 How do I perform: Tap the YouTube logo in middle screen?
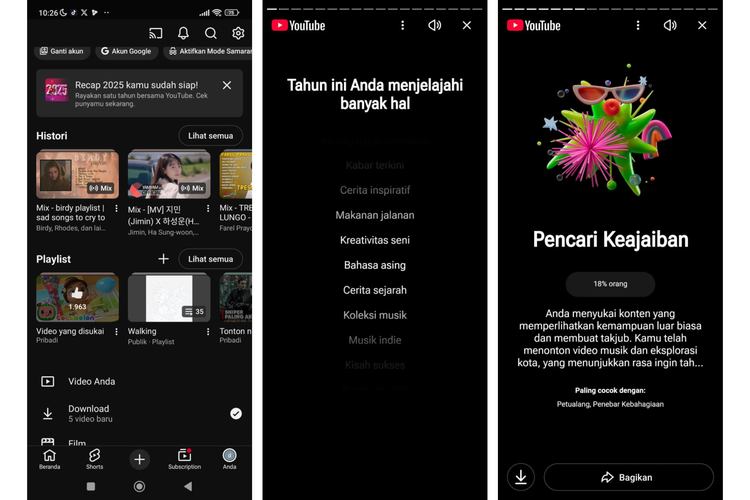click(x=298, y=25)
